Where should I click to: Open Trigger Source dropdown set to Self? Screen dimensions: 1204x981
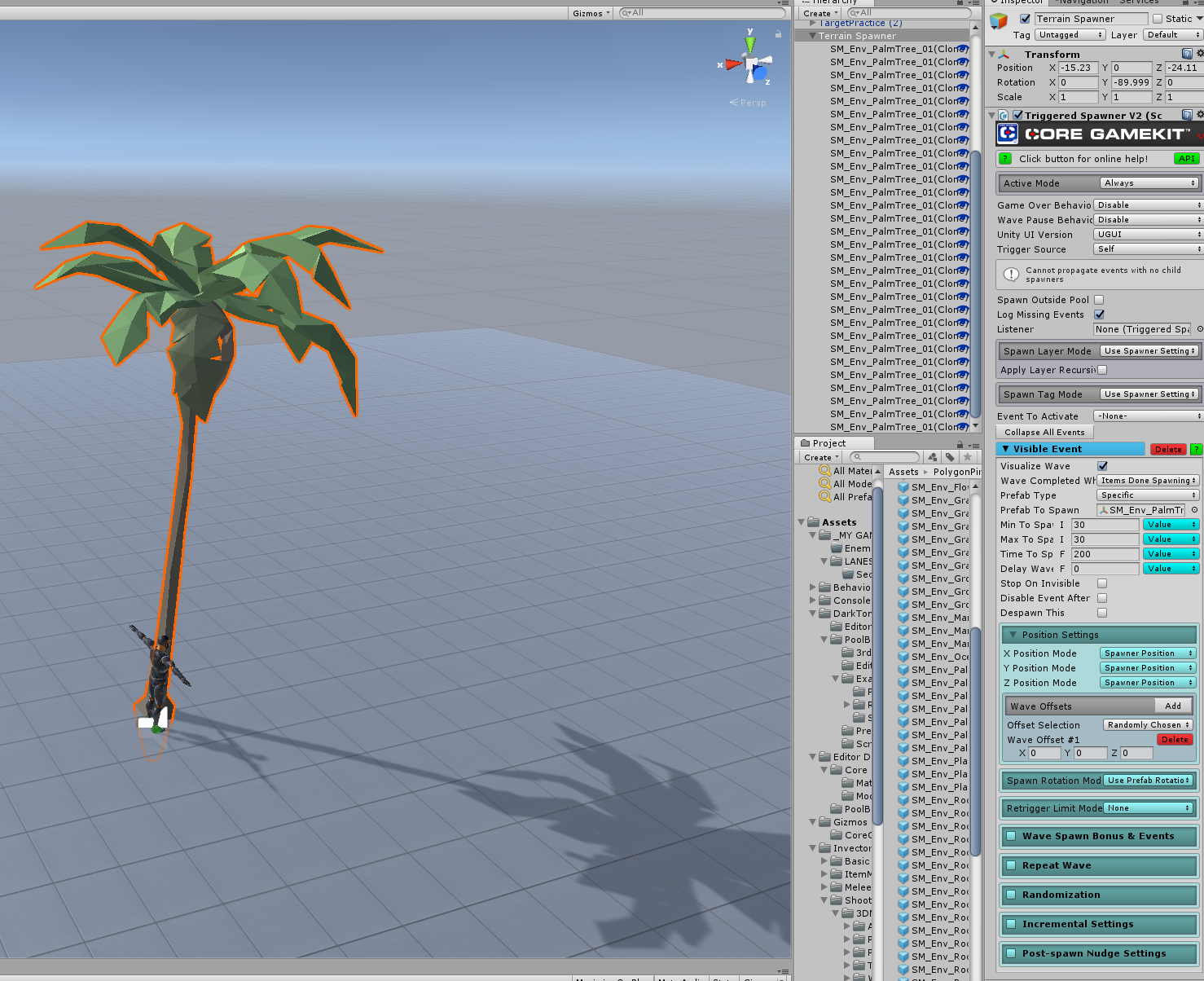click(1149, 249)
